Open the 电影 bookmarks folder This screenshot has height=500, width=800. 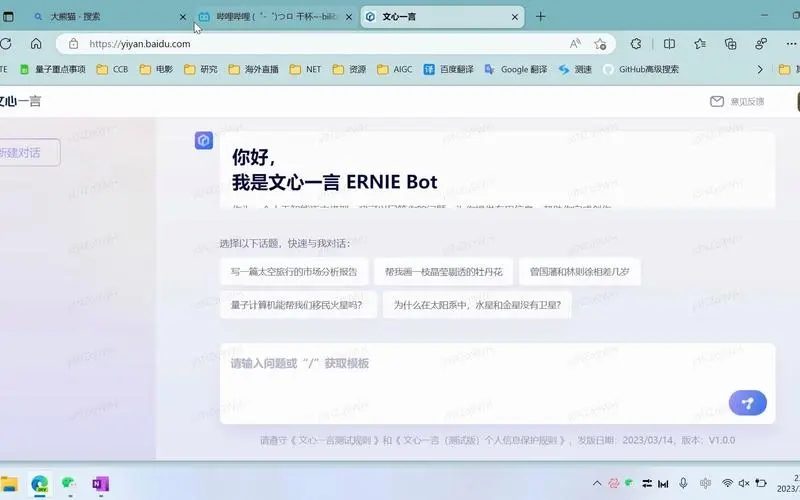tap(157, 69)
